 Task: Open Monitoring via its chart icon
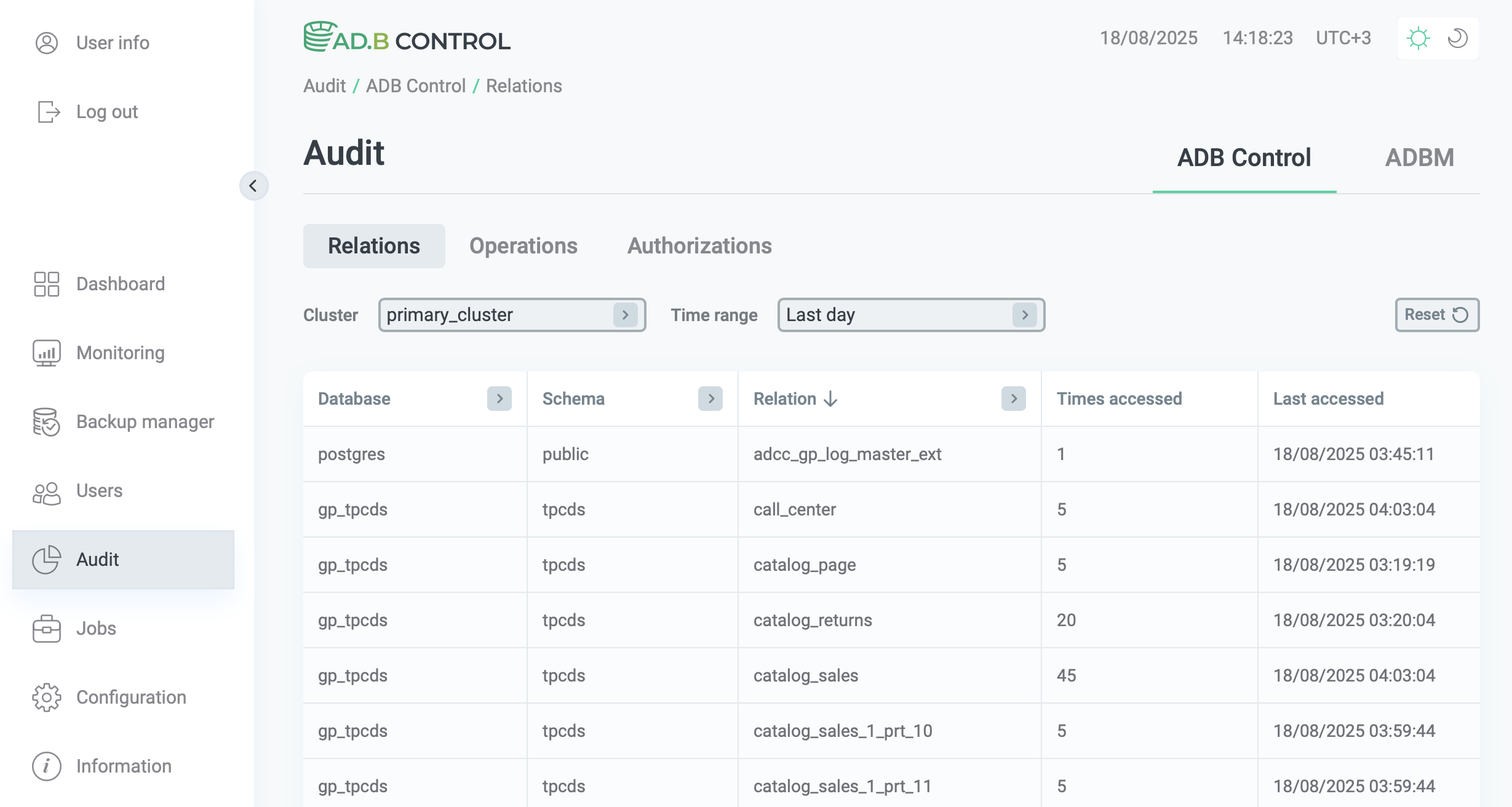(x=47, y=353)
